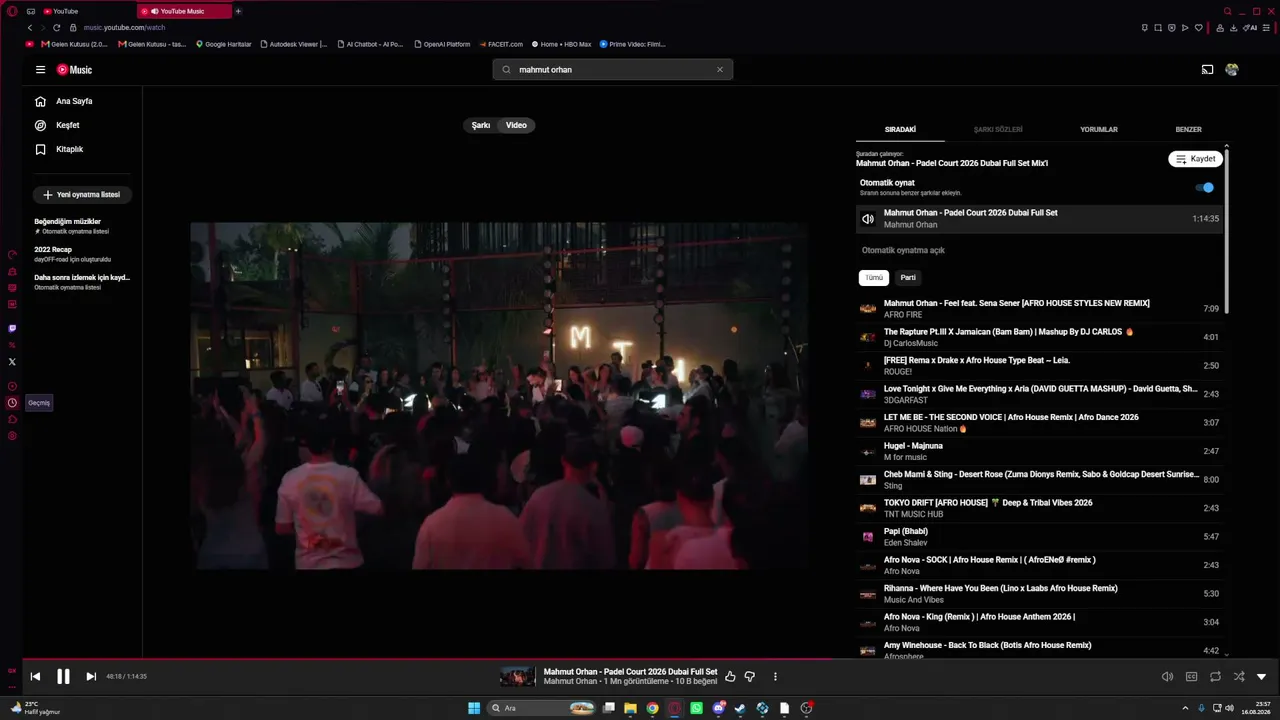The image size is (1280, 720).
Task: Dislike the current song with thumbs down
Action: [750, 677]
